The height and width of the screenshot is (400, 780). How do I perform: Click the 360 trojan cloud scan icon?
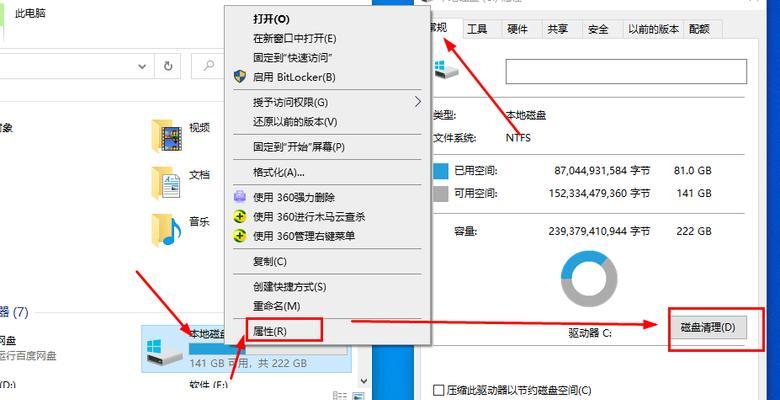pyautogui.click(x=240, y=217)
